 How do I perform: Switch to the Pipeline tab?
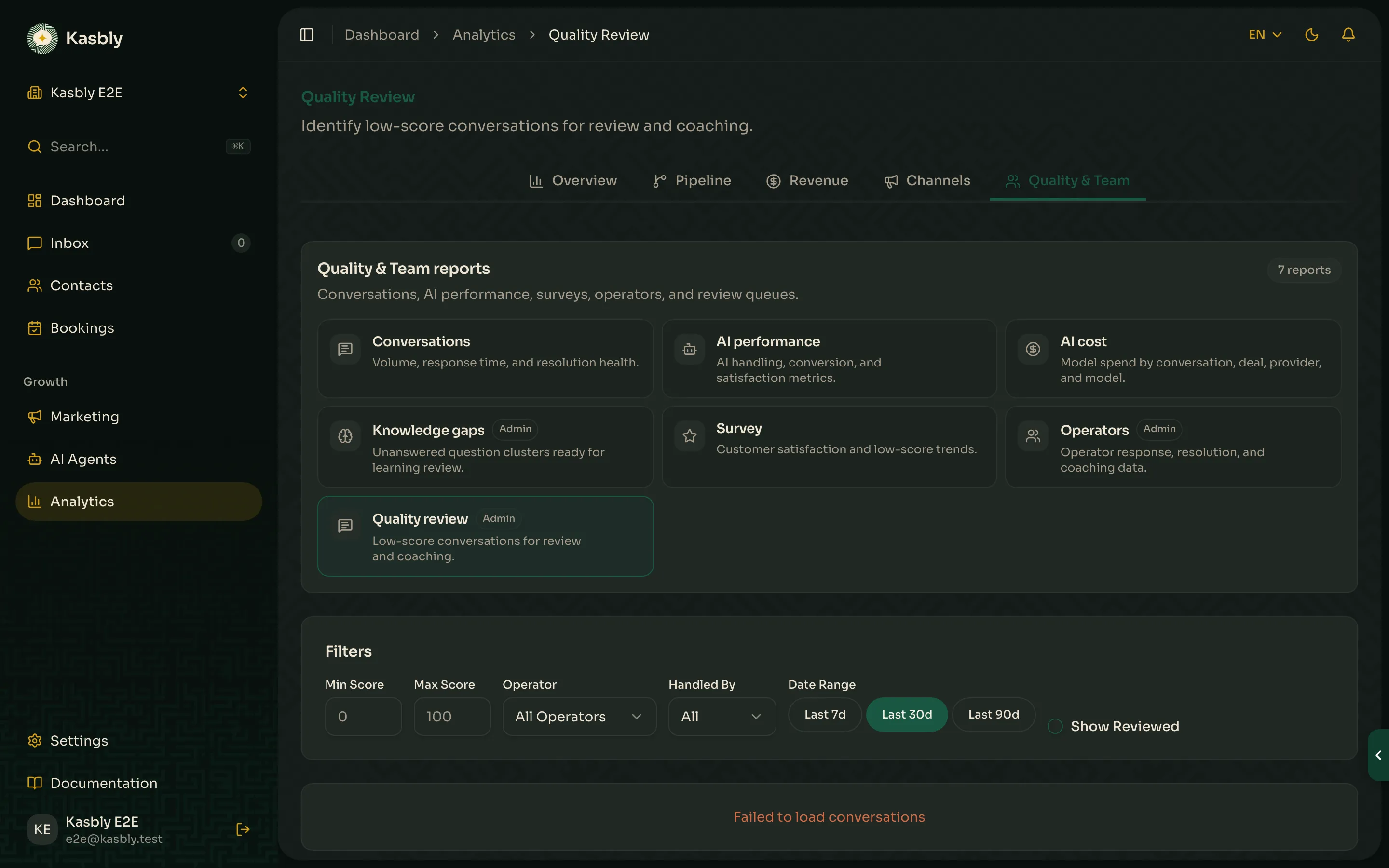pyautogui.click(x=692, y=181)
